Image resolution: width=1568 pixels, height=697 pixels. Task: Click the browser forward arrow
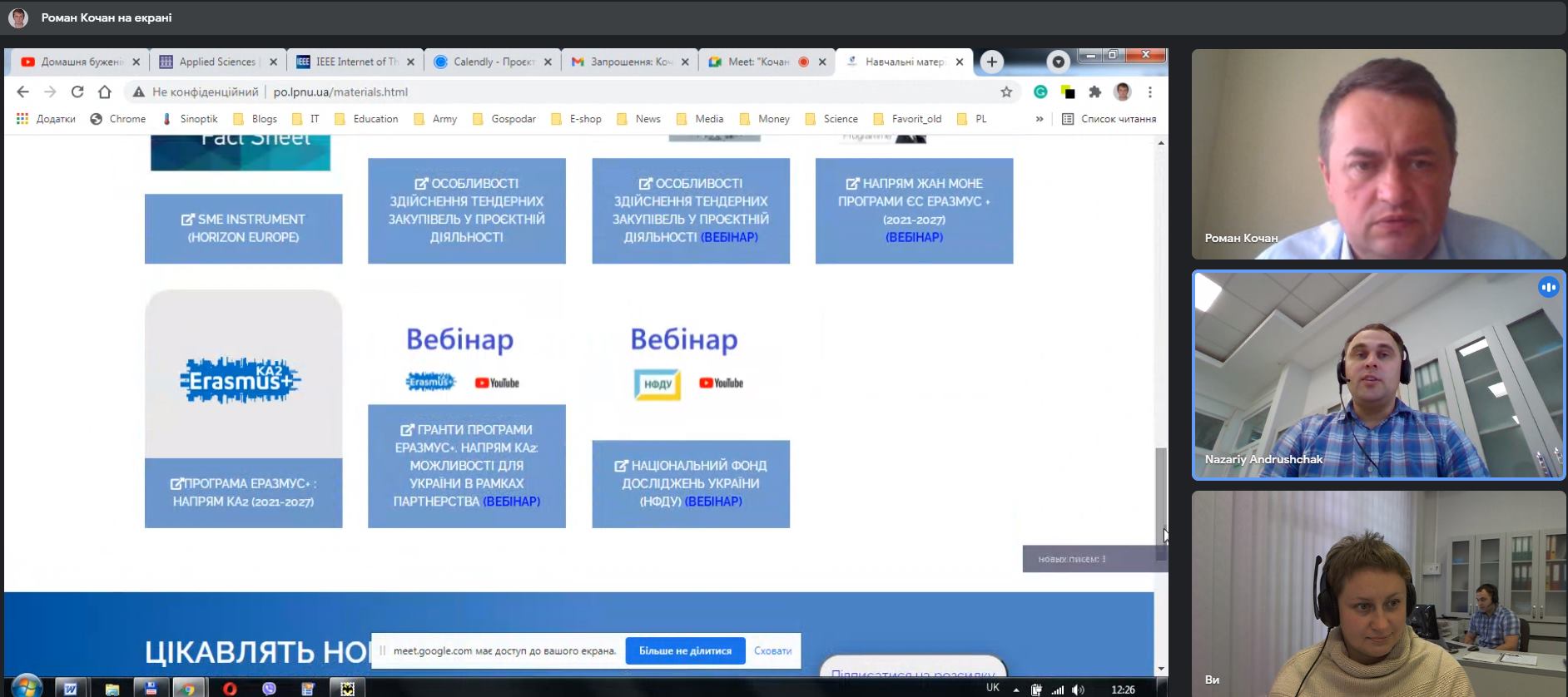tap(50, 91)
